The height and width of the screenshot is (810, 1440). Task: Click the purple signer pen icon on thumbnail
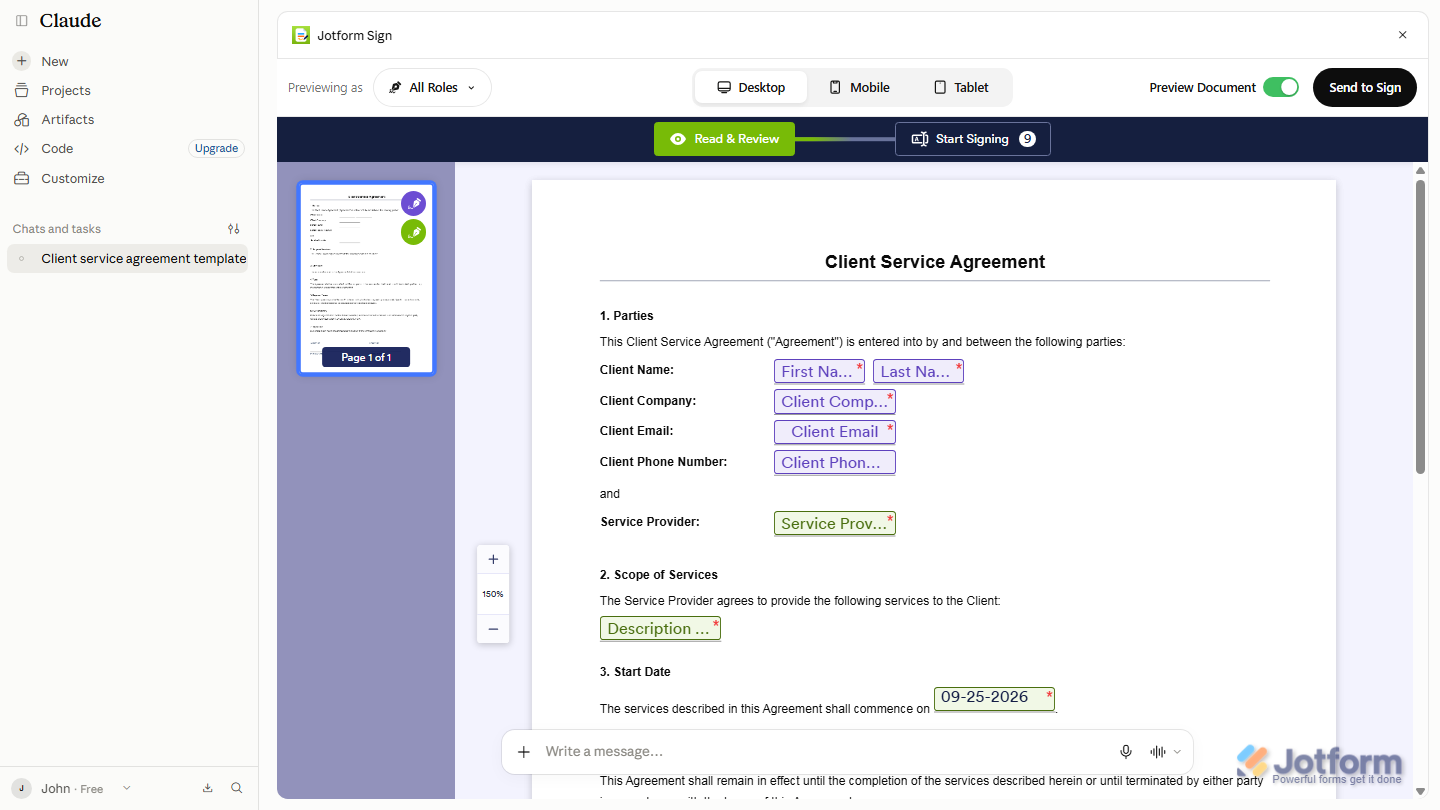tap(413, 203)
